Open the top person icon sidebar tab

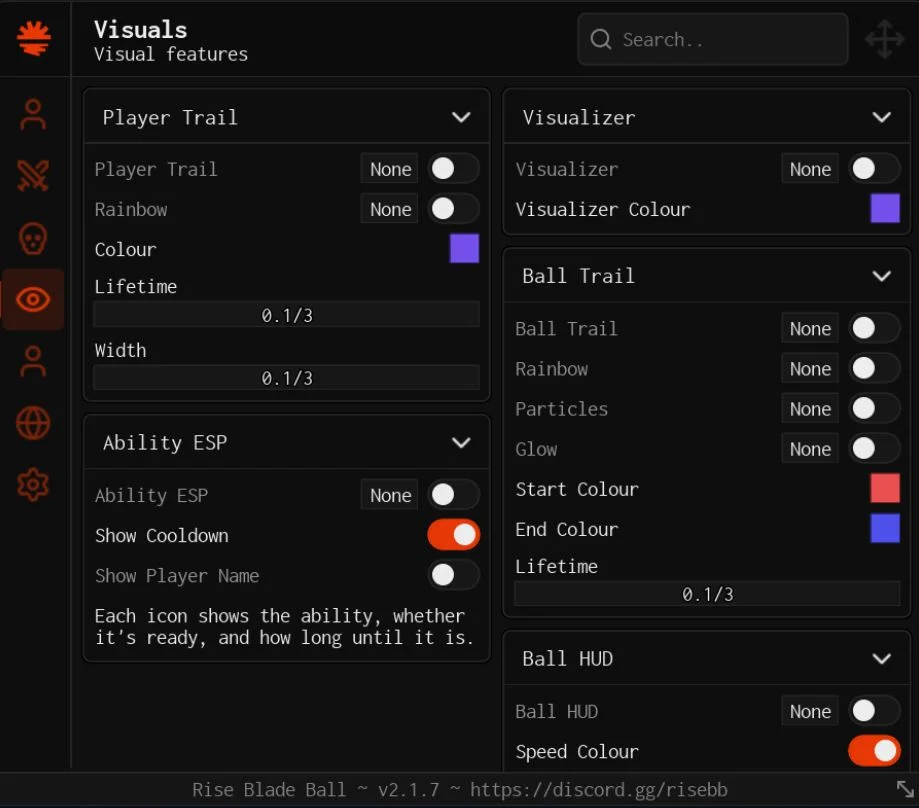point(33,114)
